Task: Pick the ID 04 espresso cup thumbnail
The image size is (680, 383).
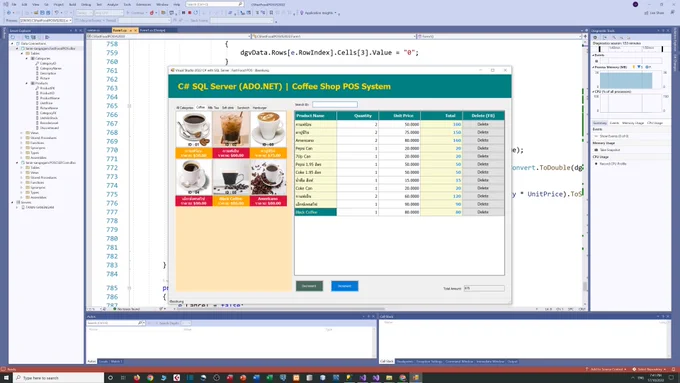Action: pyautogui.click(x=194, y=177)
